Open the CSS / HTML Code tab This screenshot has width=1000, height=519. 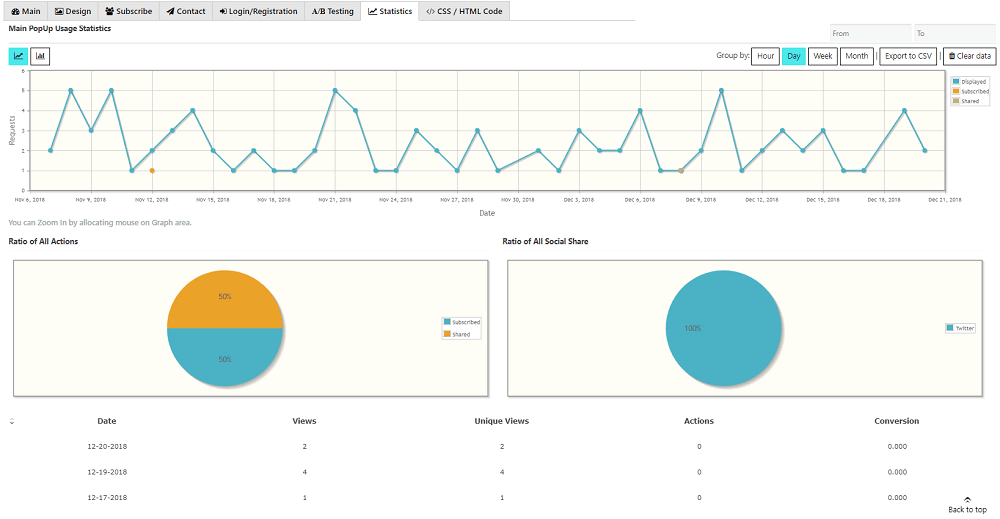pos(466,11)
